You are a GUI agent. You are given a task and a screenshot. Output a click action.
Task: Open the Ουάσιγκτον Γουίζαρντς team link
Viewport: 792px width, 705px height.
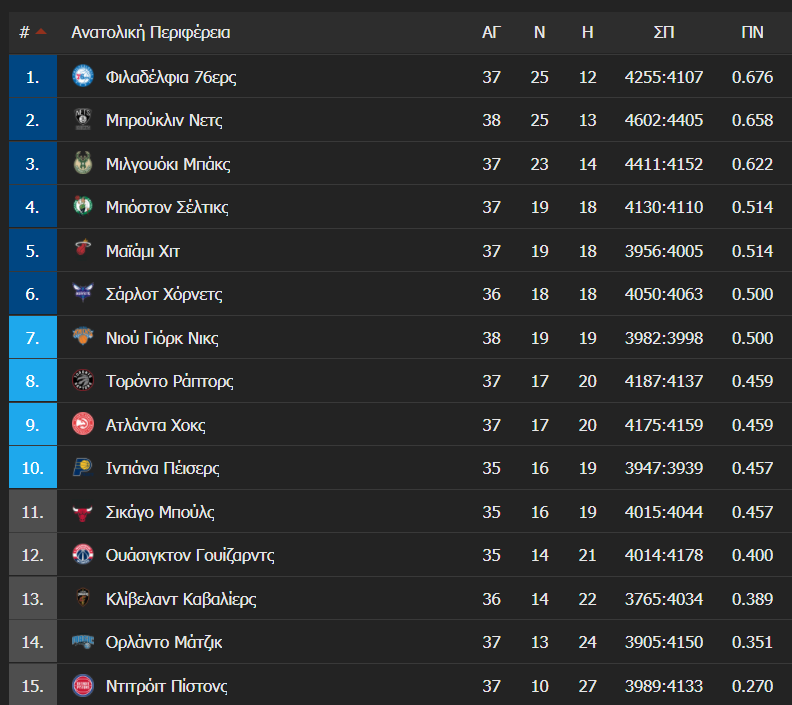190,555
